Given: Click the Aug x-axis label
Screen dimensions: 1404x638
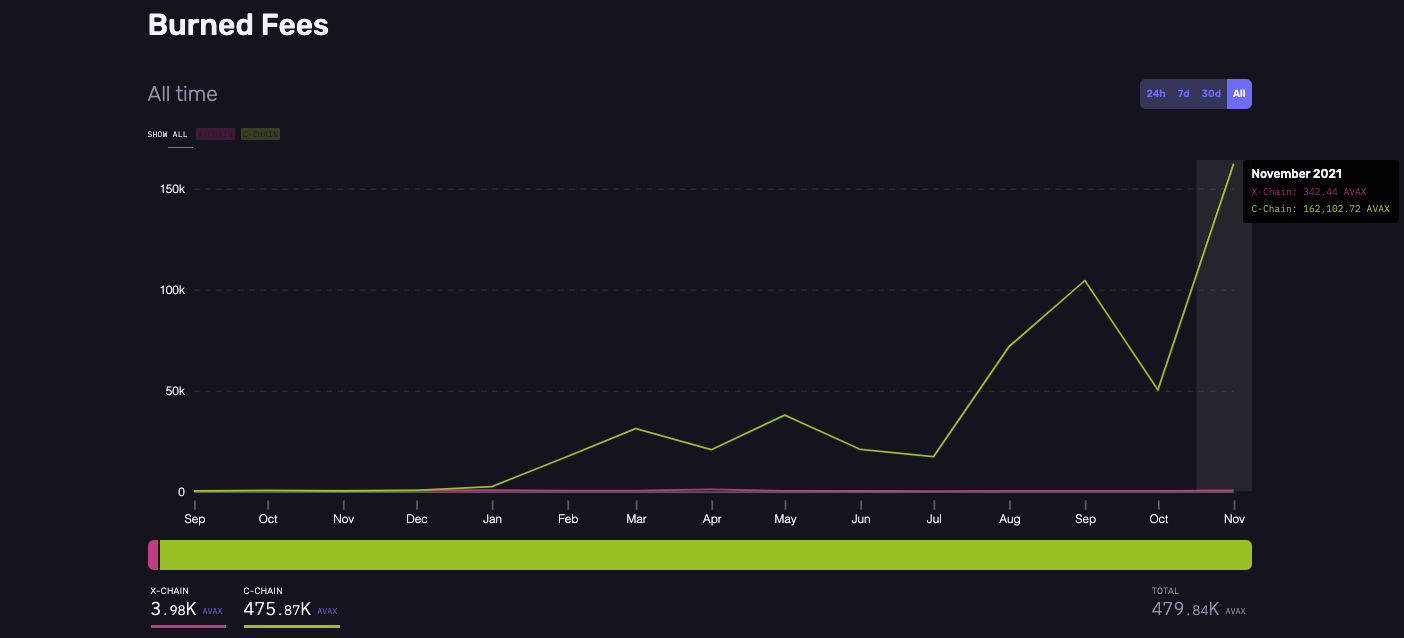Looking at the screenshot, I should (x=1010, y=519).
